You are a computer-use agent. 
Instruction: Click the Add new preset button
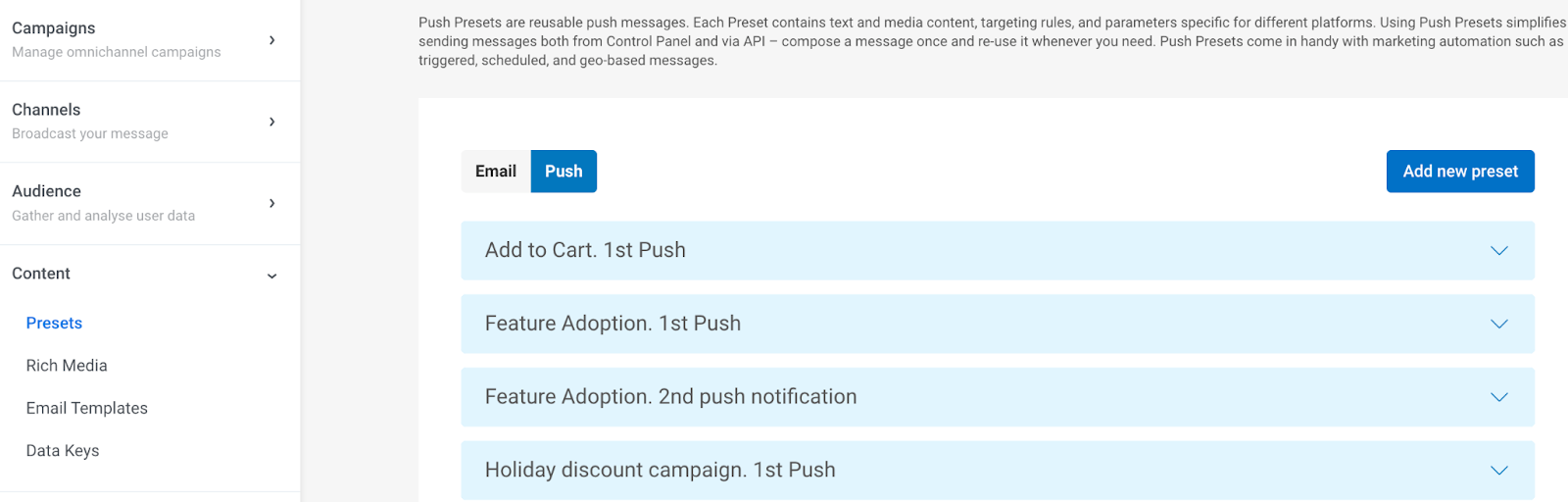[1459, 172]
